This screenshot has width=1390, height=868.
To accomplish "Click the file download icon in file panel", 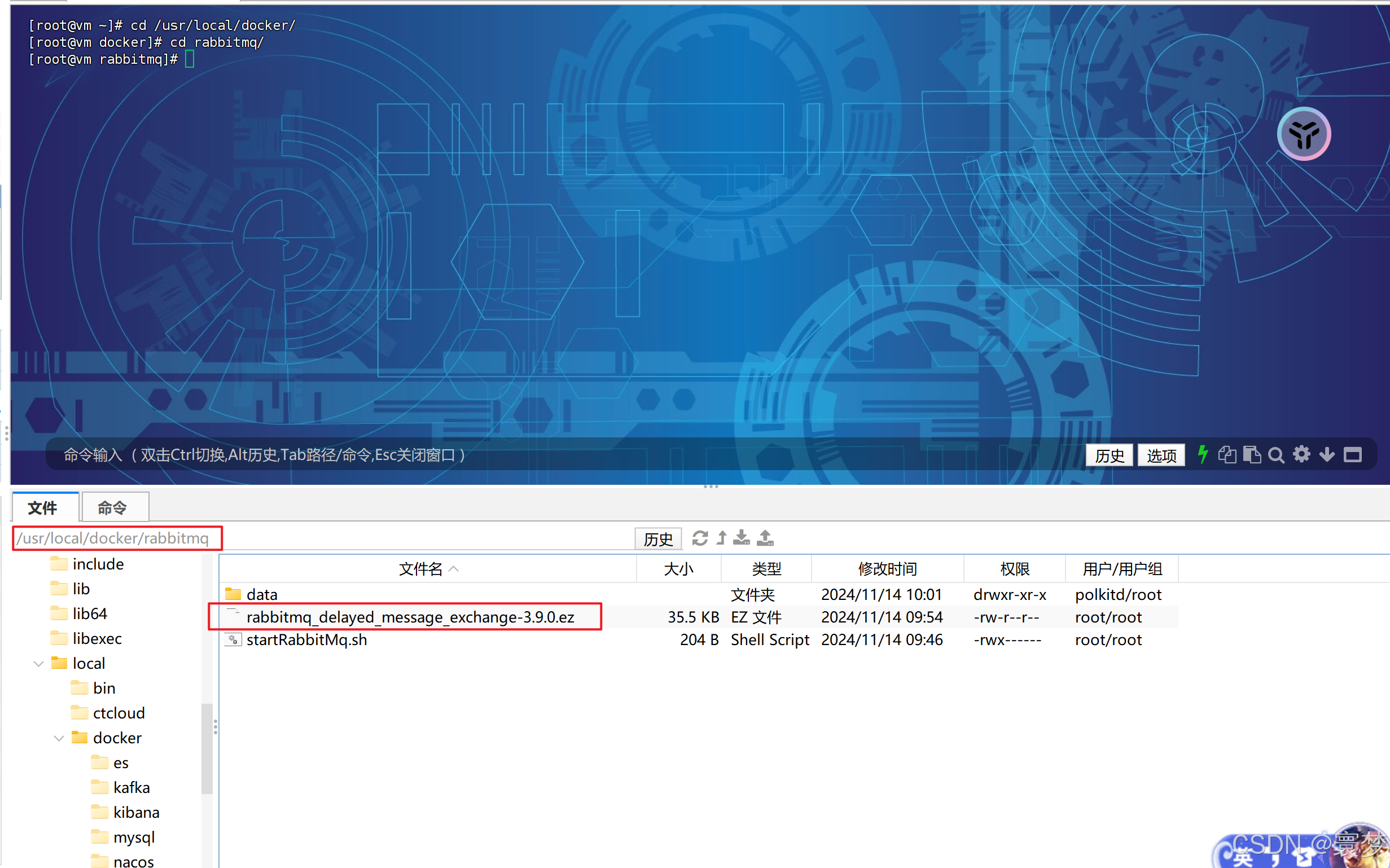I will tap(742, 538).
